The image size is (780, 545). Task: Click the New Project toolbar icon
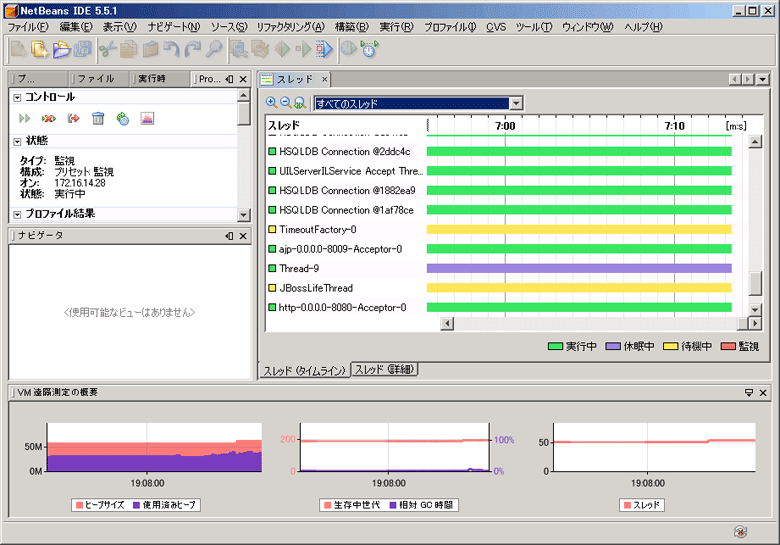pos(39,49)
